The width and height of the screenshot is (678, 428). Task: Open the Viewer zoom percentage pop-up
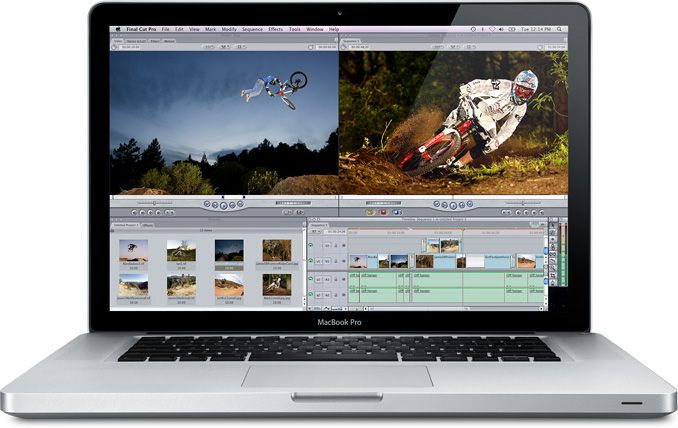pos(209,46)
